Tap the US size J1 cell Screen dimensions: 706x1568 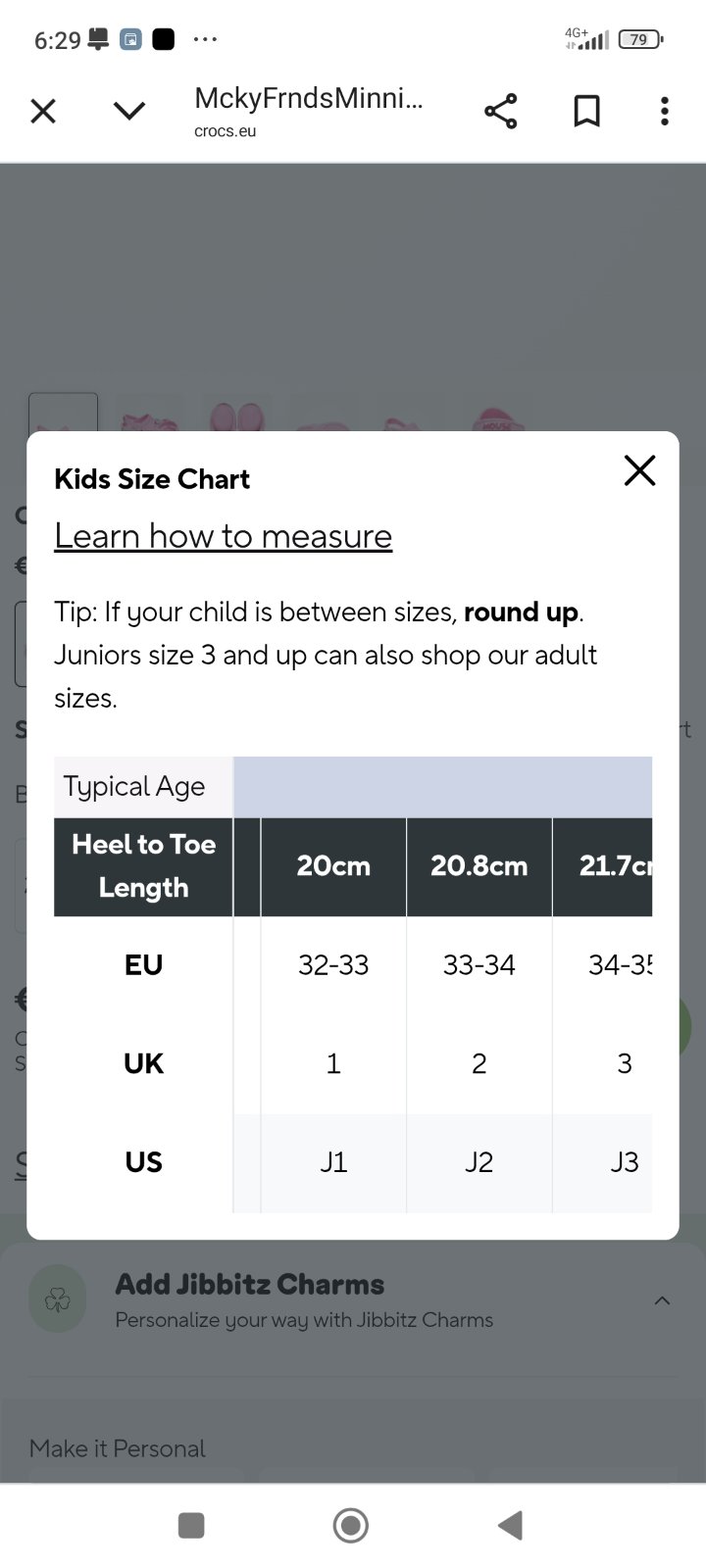[333, 1162]
